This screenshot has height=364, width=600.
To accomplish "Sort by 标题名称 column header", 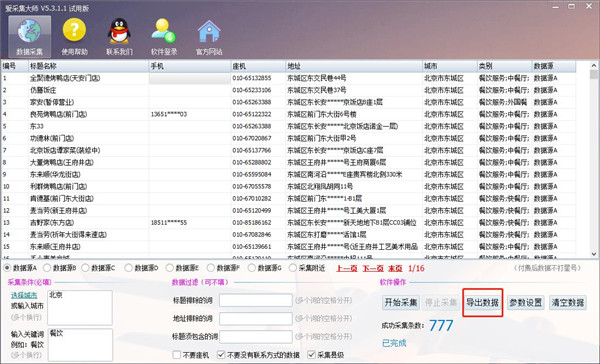I will coord(88,66).
